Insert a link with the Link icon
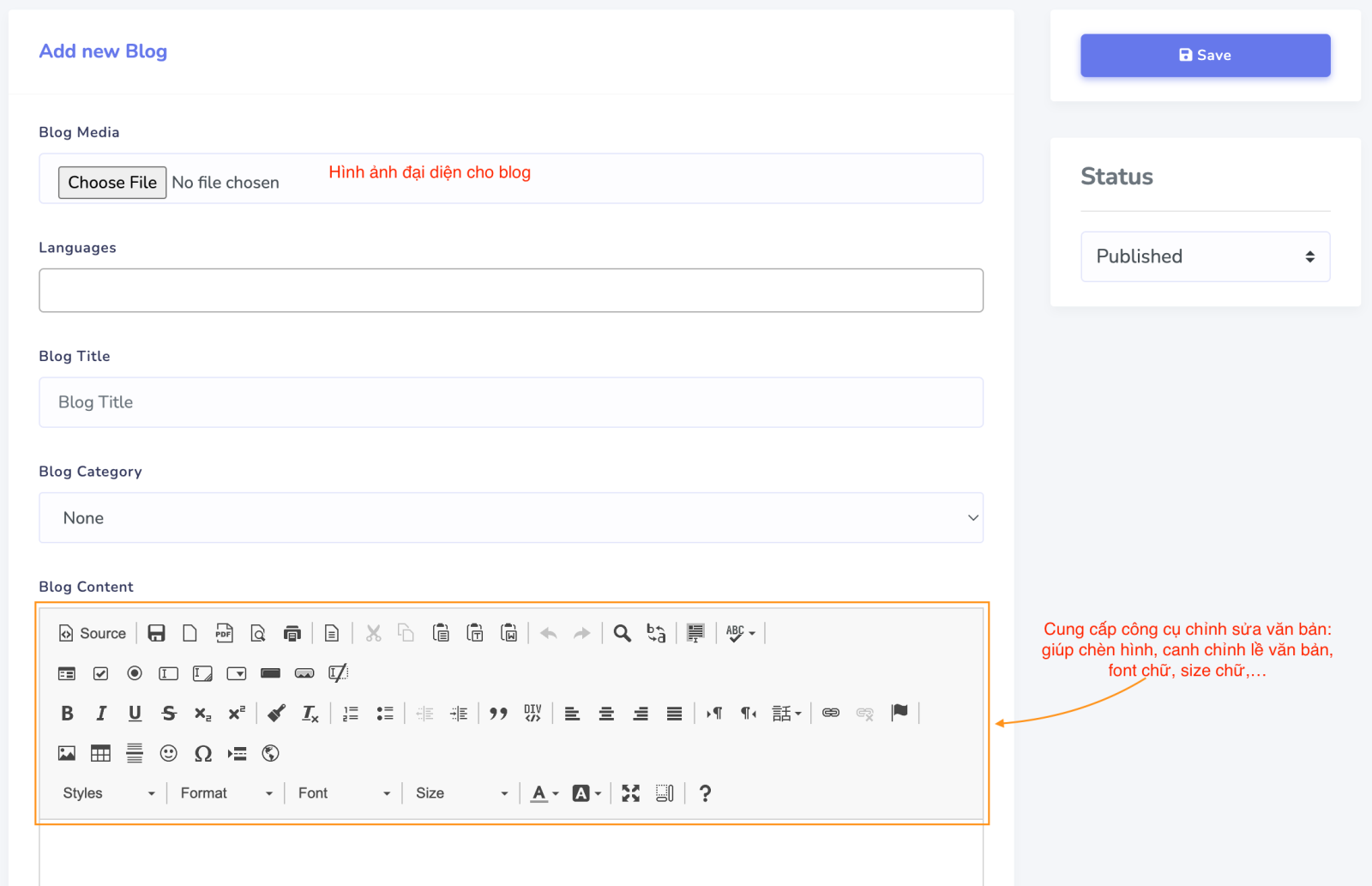Image resolution: width=1372 pixels, height=886 pixels. pos(831,714)
